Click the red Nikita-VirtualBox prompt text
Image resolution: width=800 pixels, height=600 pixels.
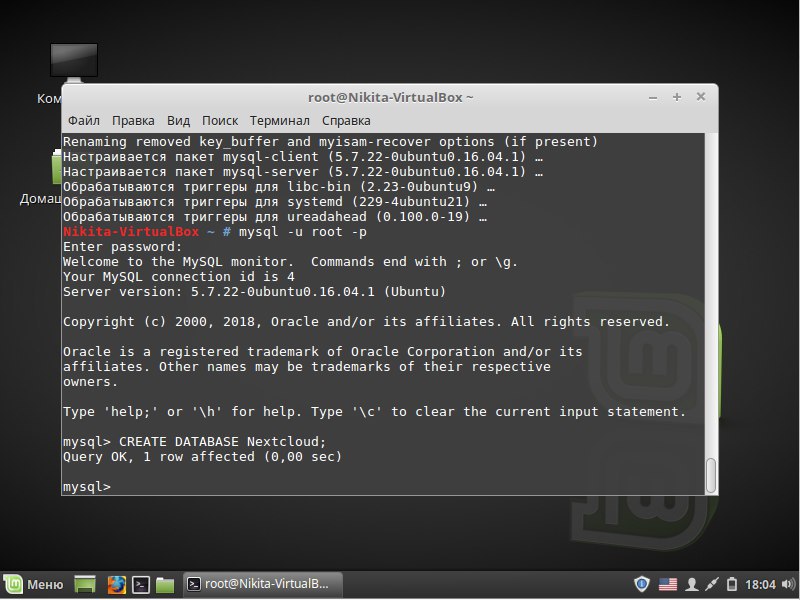click(131, 232)
